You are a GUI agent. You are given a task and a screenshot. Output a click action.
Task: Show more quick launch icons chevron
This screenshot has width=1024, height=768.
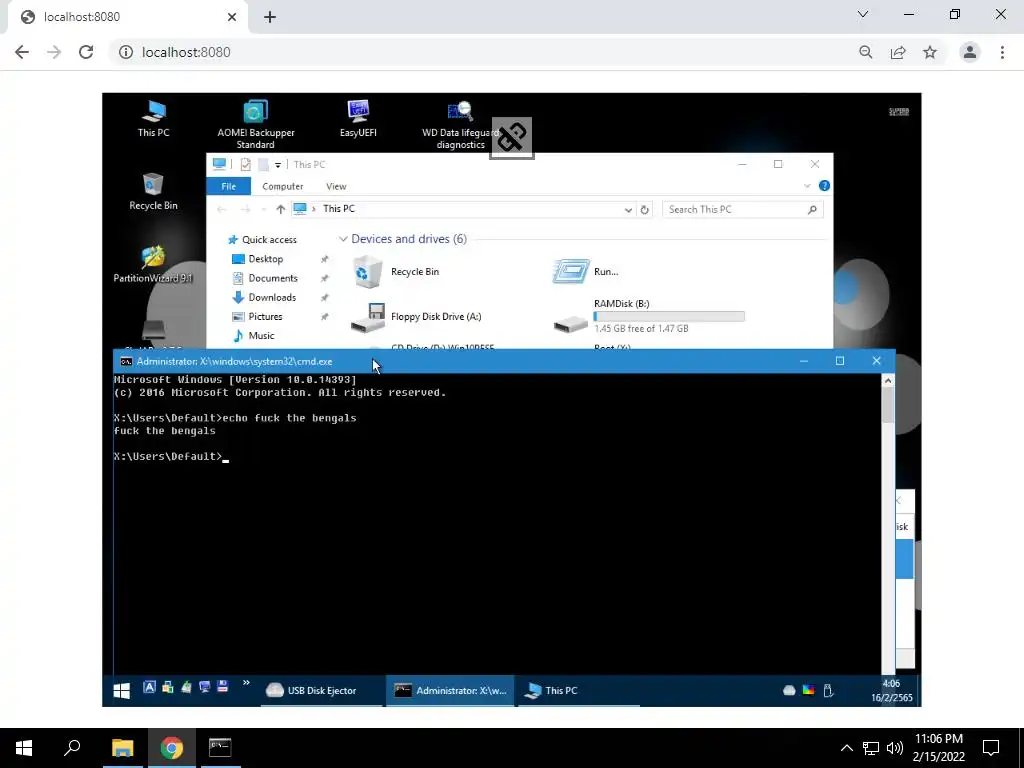point(246,683)
